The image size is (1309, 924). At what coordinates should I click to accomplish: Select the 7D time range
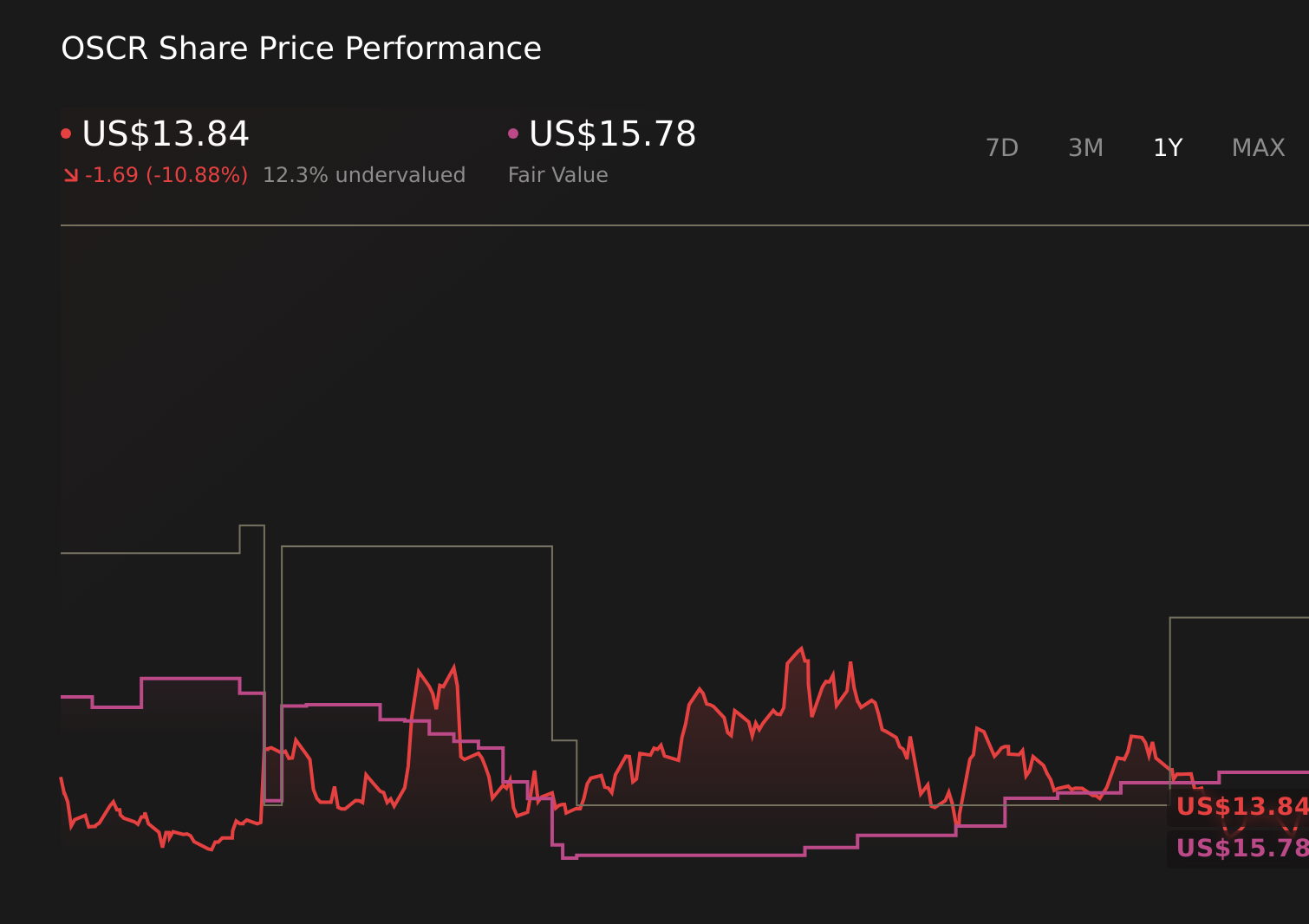(x=1002, y=147)
